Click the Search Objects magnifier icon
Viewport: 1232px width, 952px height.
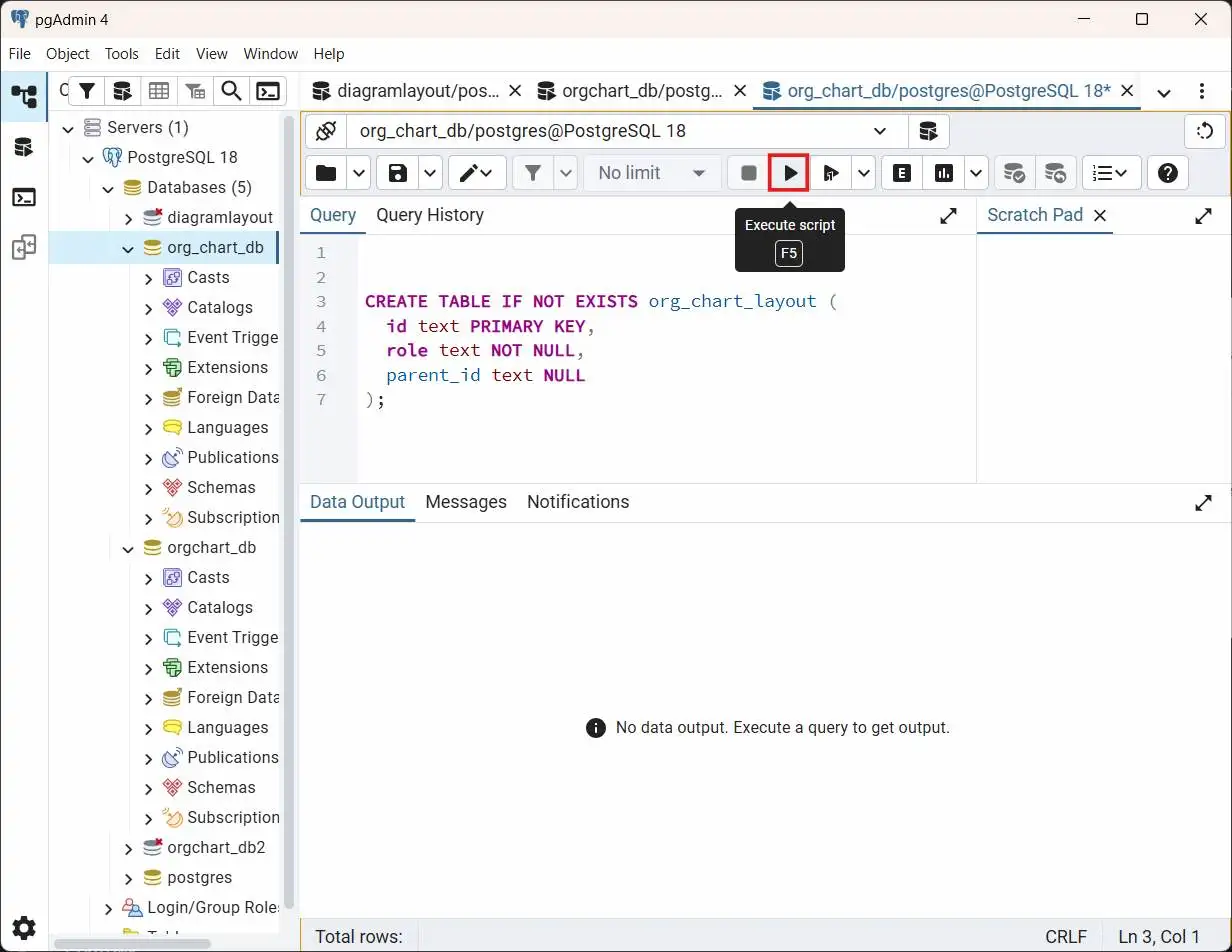coord(231,91)
